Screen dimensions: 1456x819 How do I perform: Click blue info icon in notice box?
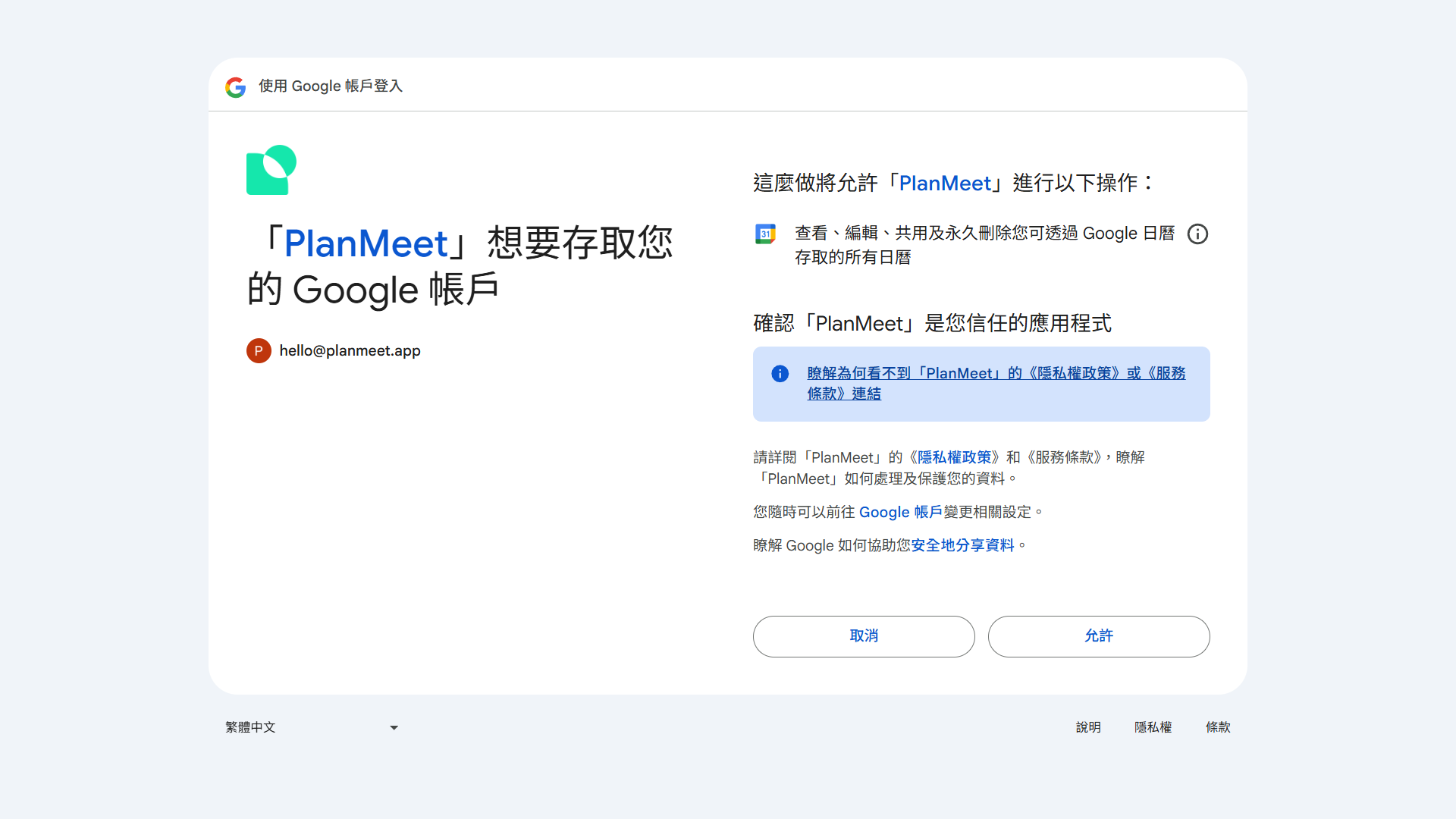(x=780, y=373)
